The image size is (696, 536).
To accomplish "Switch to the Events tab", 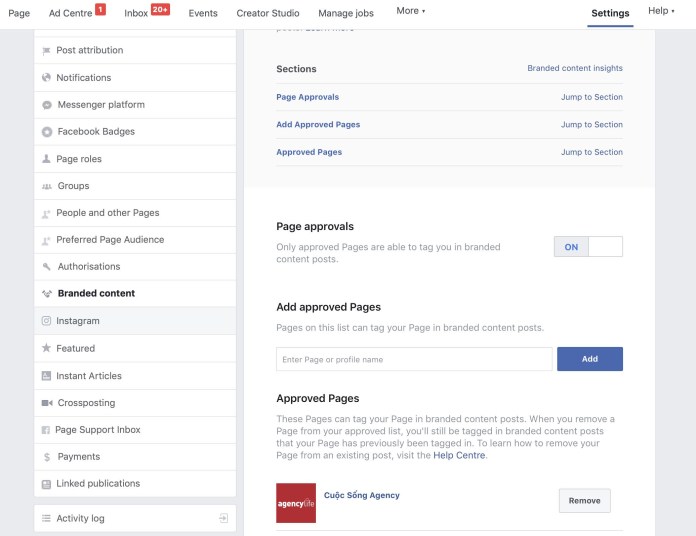I will (203, 13).
